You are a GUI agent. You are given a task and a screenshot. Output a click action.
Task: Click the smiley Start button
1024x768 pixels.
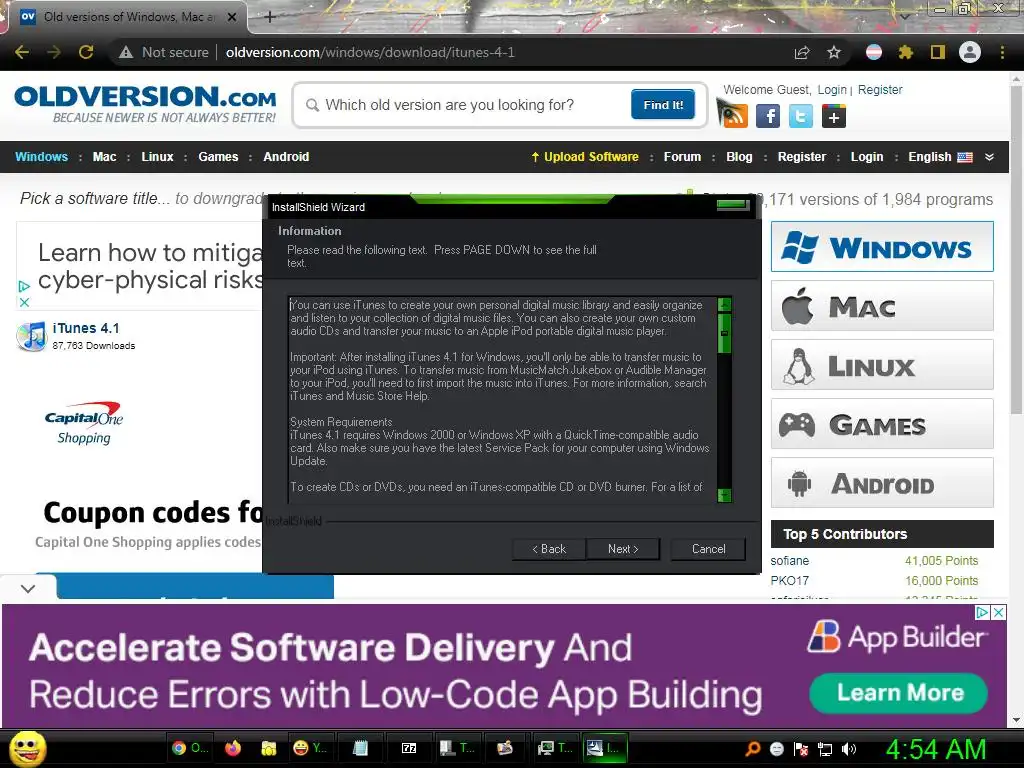click(27, 749)
